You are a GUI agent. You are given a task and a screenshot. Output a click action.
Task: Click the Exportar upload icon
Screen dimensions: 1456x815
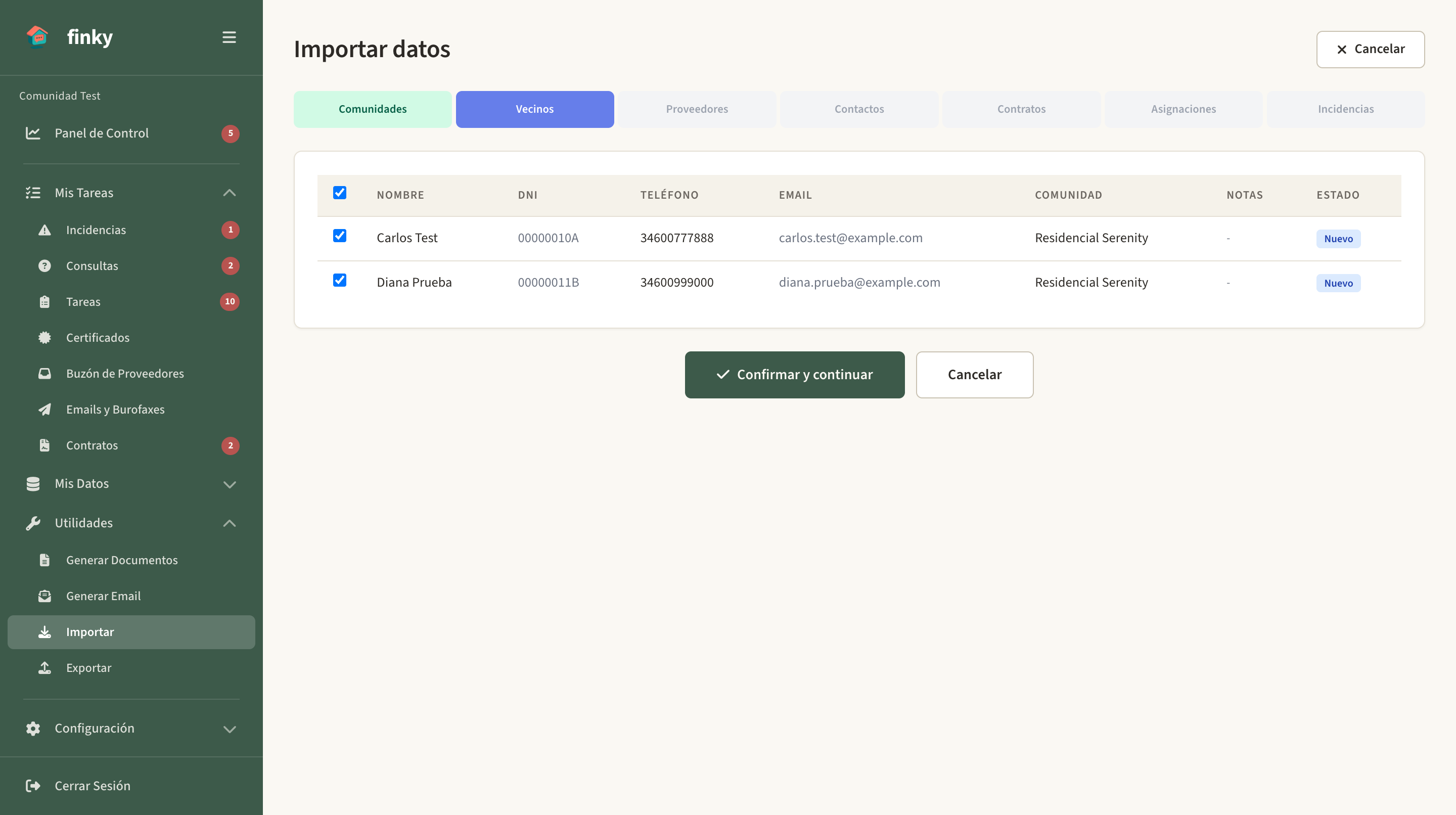(x=44, y=668)
